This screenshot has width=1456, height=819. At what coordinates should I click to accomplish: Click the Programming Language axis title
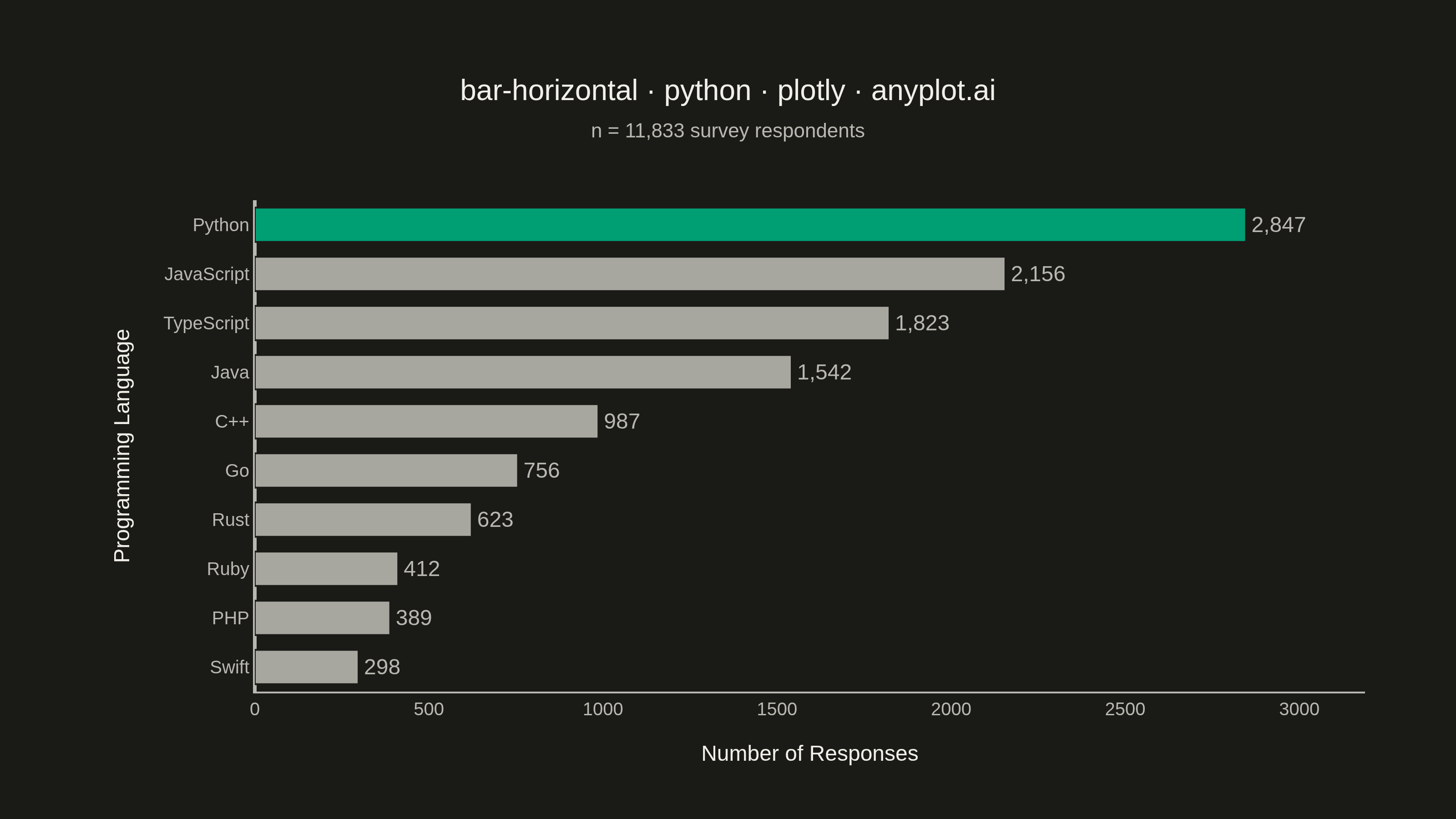click(122, 446)
